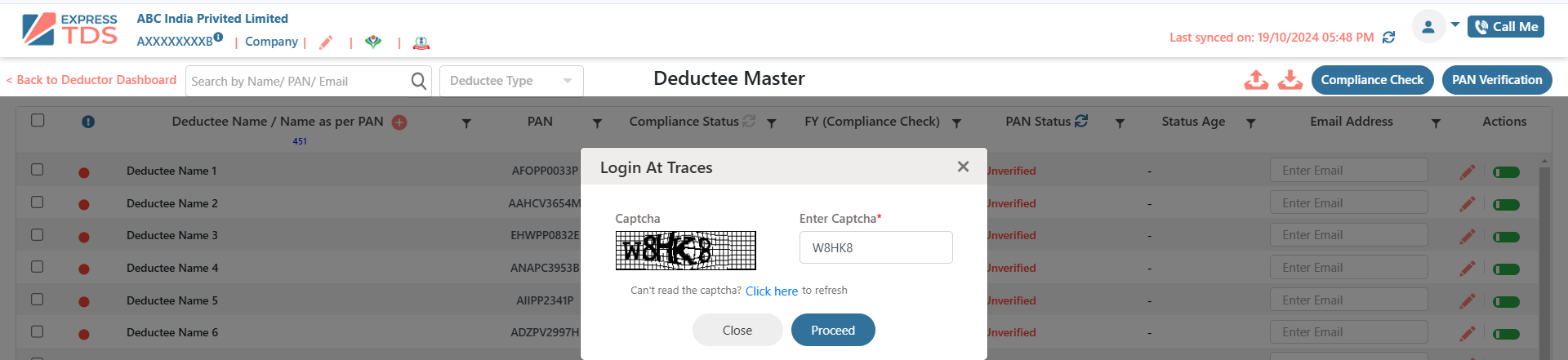Open the Deductee Type dropdown

511,81
